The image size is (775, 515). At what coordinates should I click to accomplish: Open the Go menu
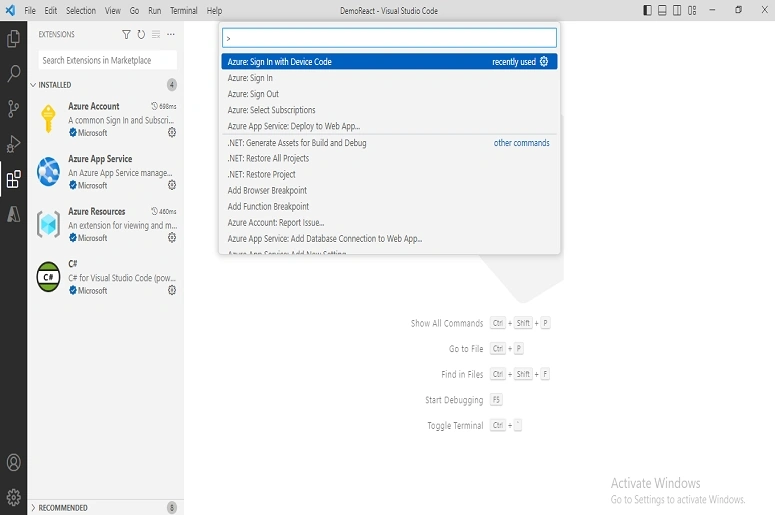click(x=134, y=10)
